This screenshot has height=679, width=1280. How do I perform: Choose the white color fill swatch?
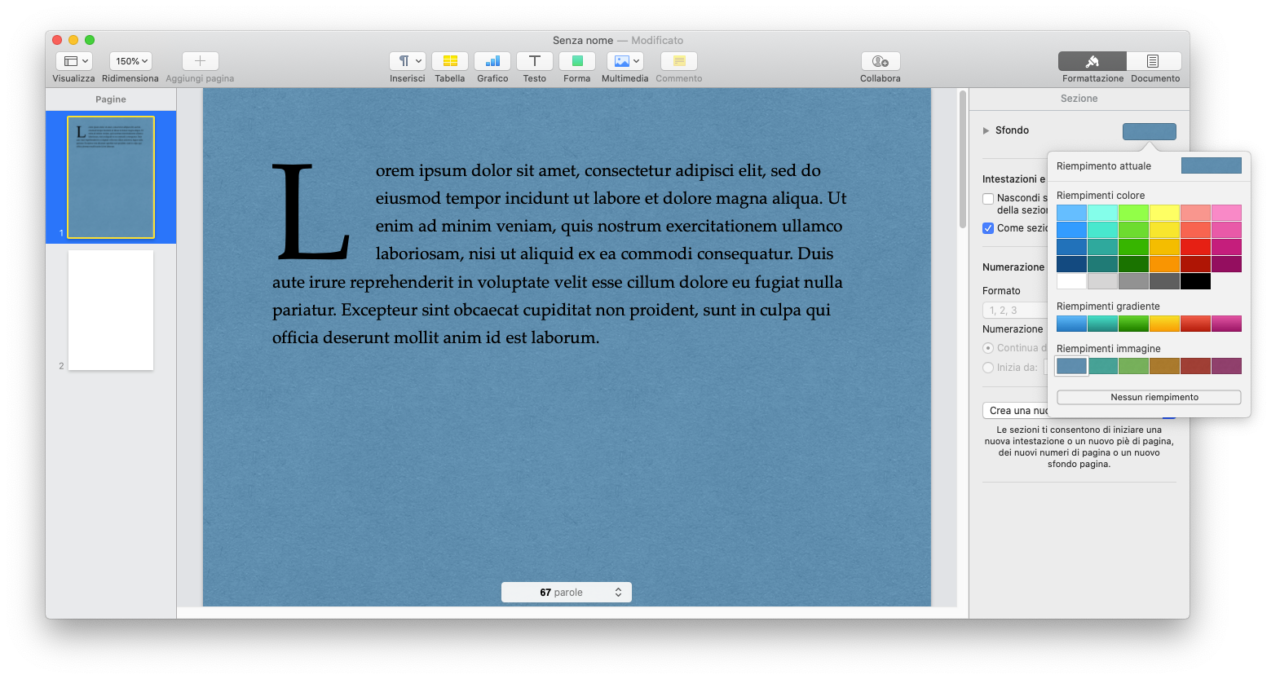[x=1072, y=281]
